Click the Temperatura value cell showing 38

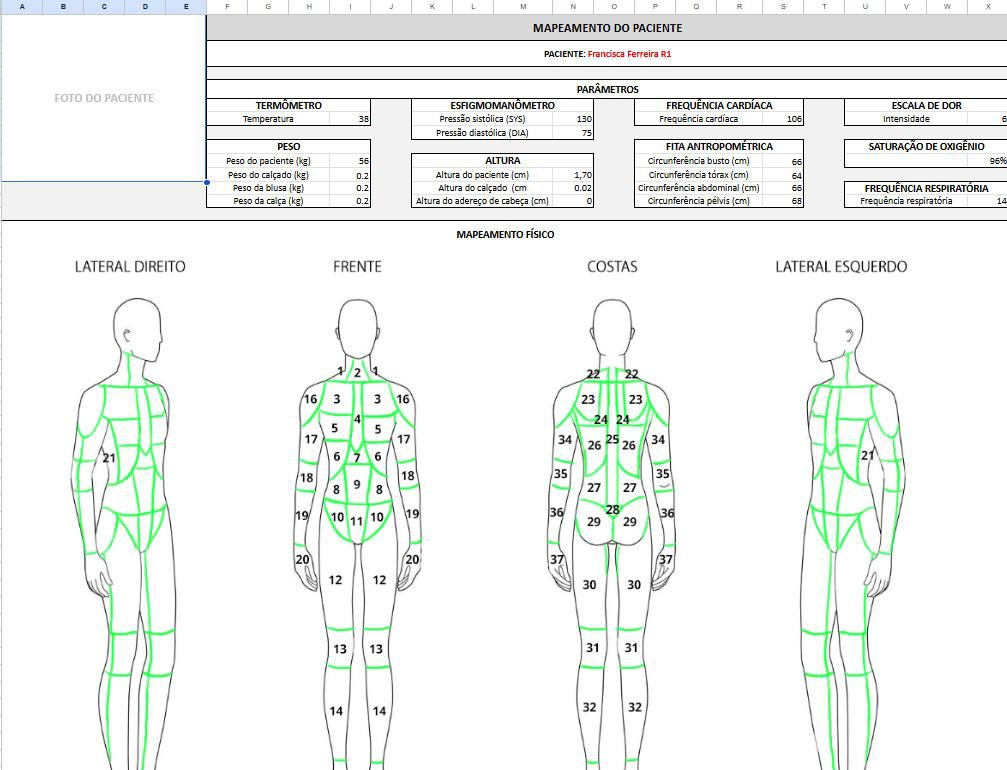[x=350, y=119]
